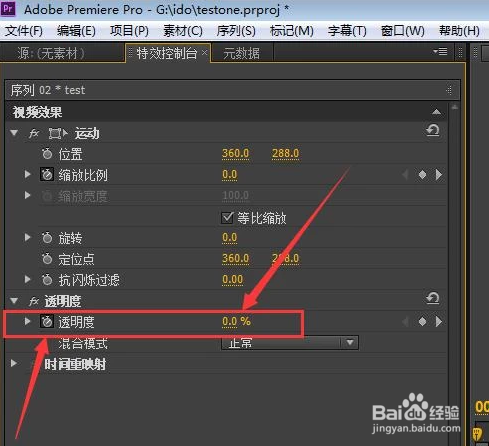Expand the 透明度 property row
489x446 pixels.
(x=28, y=321)
